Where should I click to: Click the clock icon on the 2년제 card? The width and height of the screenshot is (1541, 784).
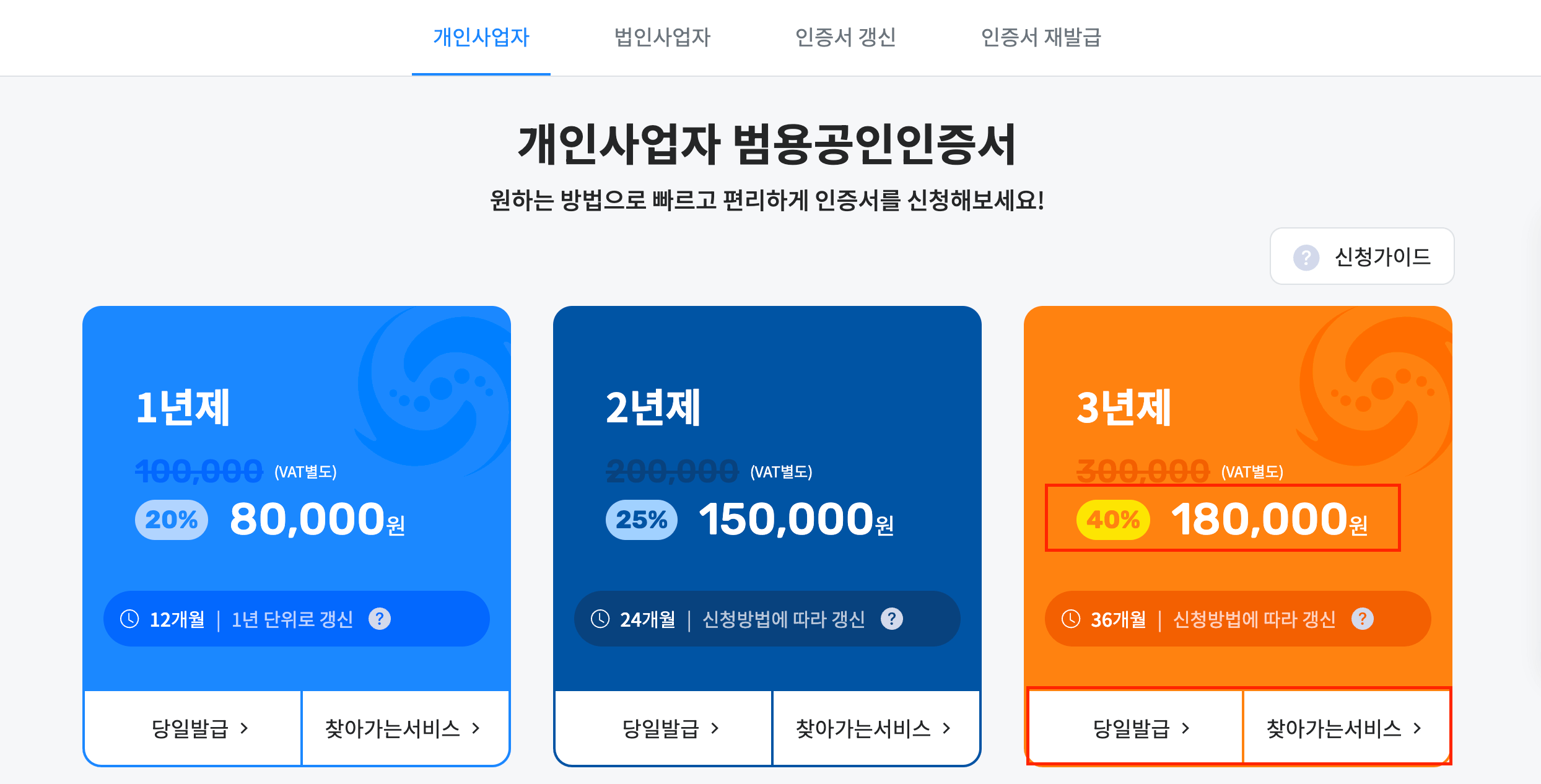coord(600,619)
